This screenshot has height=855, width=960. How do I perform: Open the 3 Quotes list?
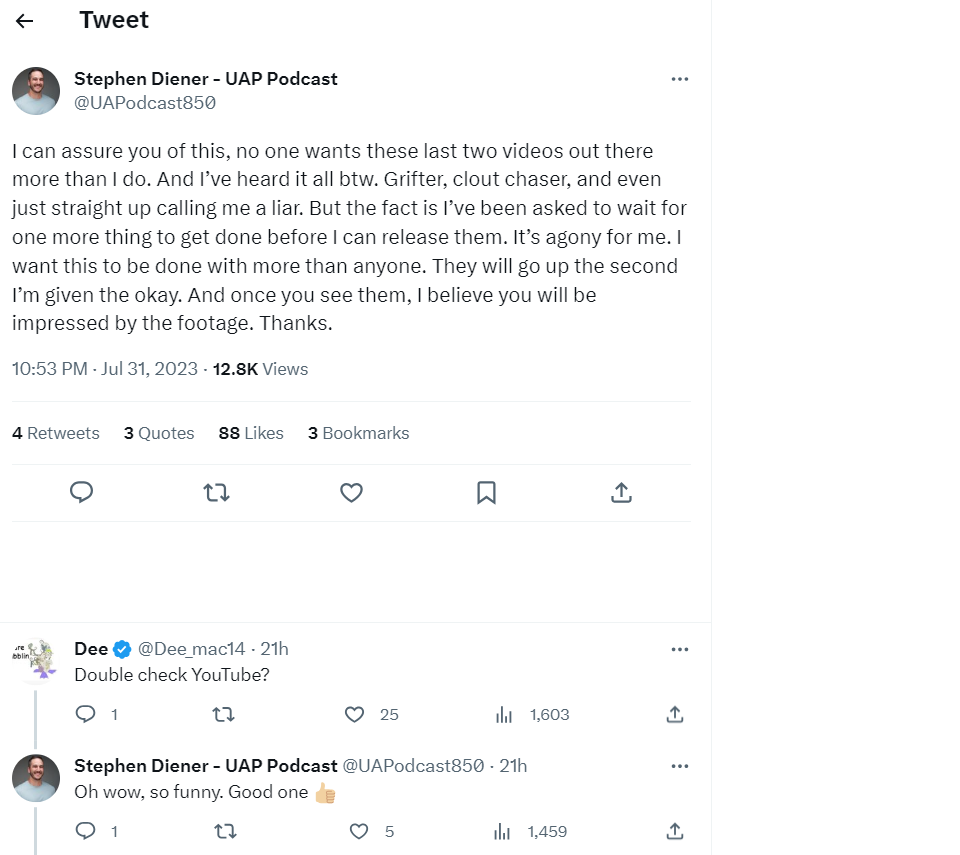pos(159,433)
